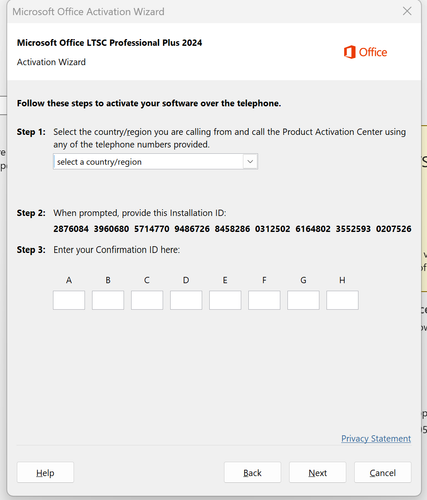This screenshot has height=500, width=427.
Task: Activate Confirmation ID box D
Action: click(186, 300)
